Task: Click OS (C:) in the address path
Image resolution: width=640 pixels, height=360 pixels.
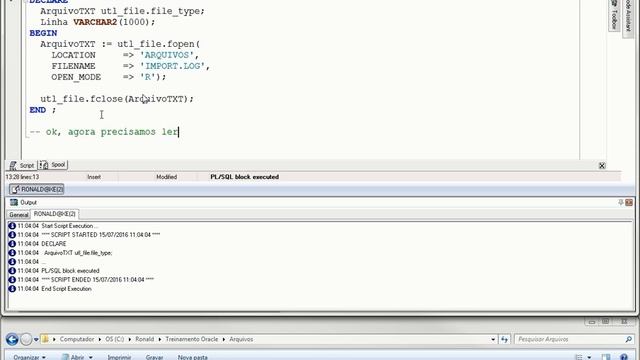Action: pyautogui.click(x=114, y=339)
